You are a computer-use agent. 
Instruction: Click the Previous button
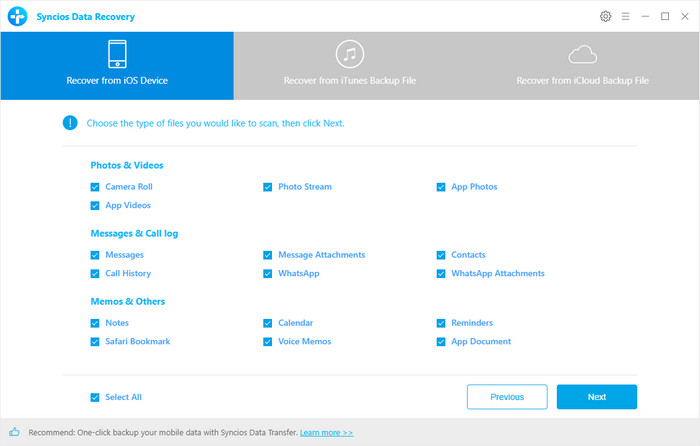[x=507, y=397]
